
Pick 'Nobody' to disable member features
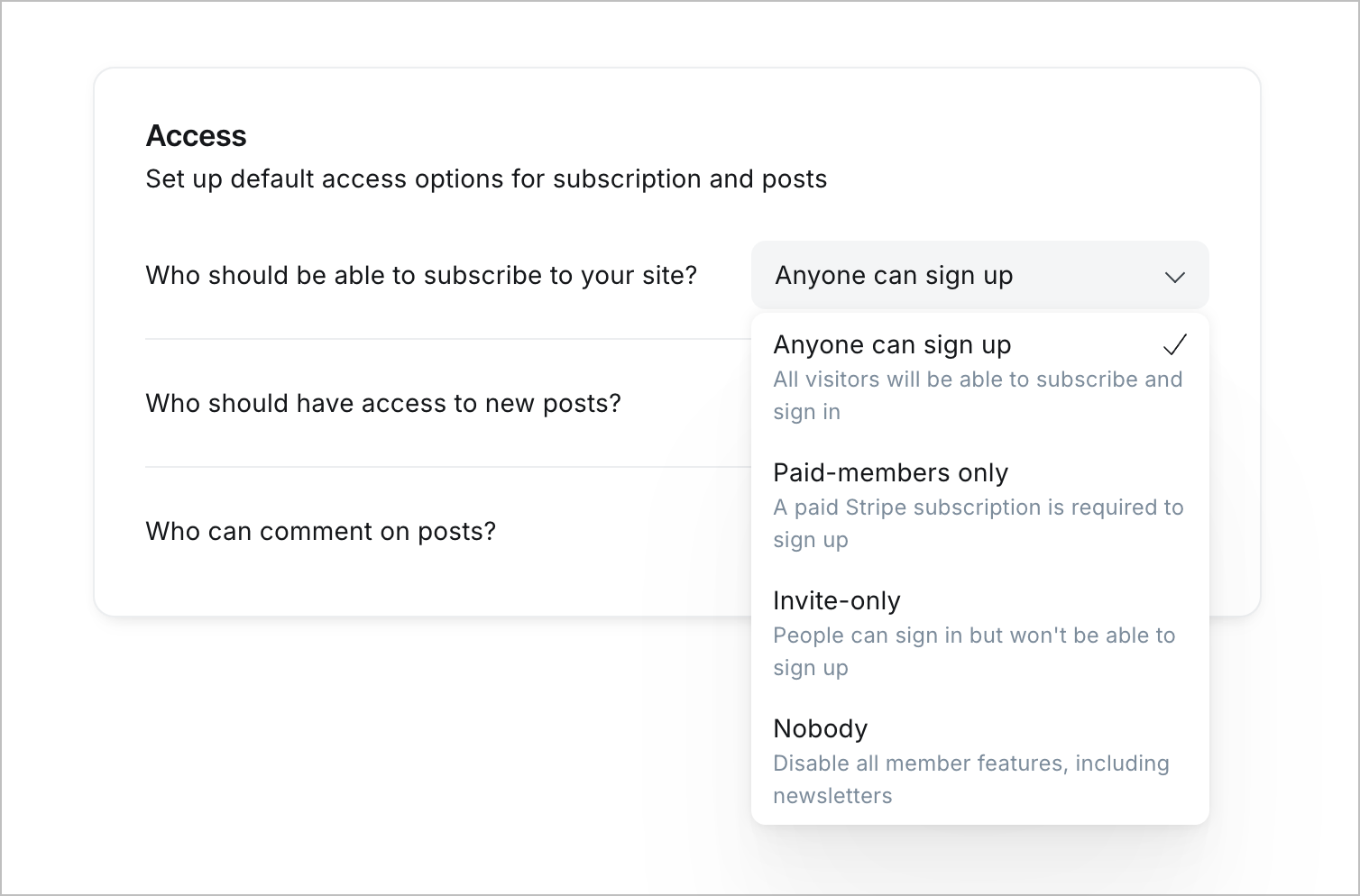(x=820, y=729)
